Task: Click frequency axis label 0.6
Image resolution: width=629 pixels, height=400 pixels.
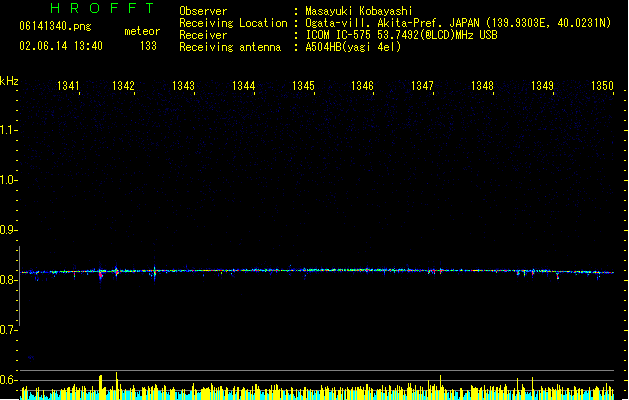Action: click(8, 380)
